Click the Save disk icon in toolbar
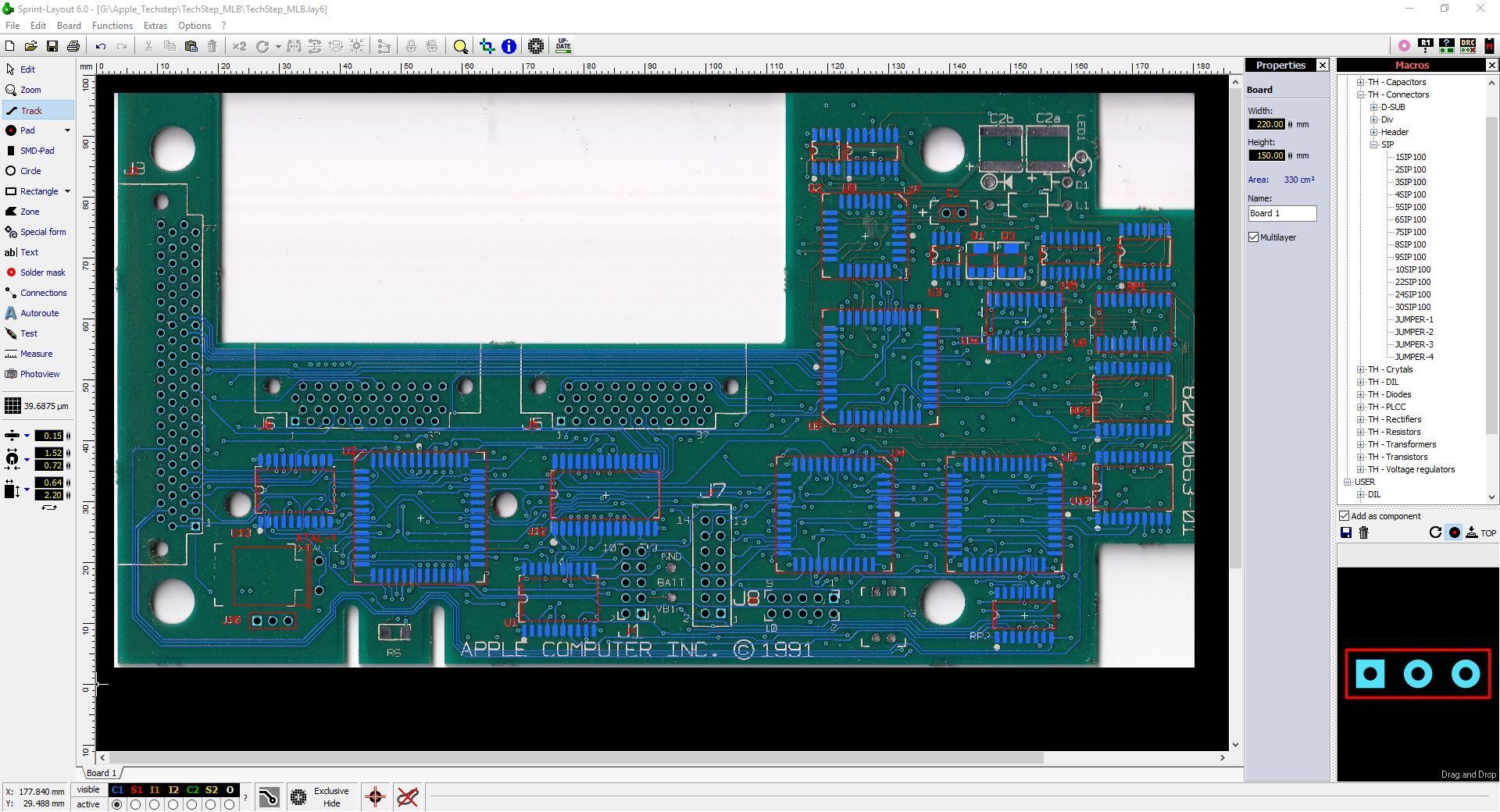1500x812 pixels. tap(52, 46)
